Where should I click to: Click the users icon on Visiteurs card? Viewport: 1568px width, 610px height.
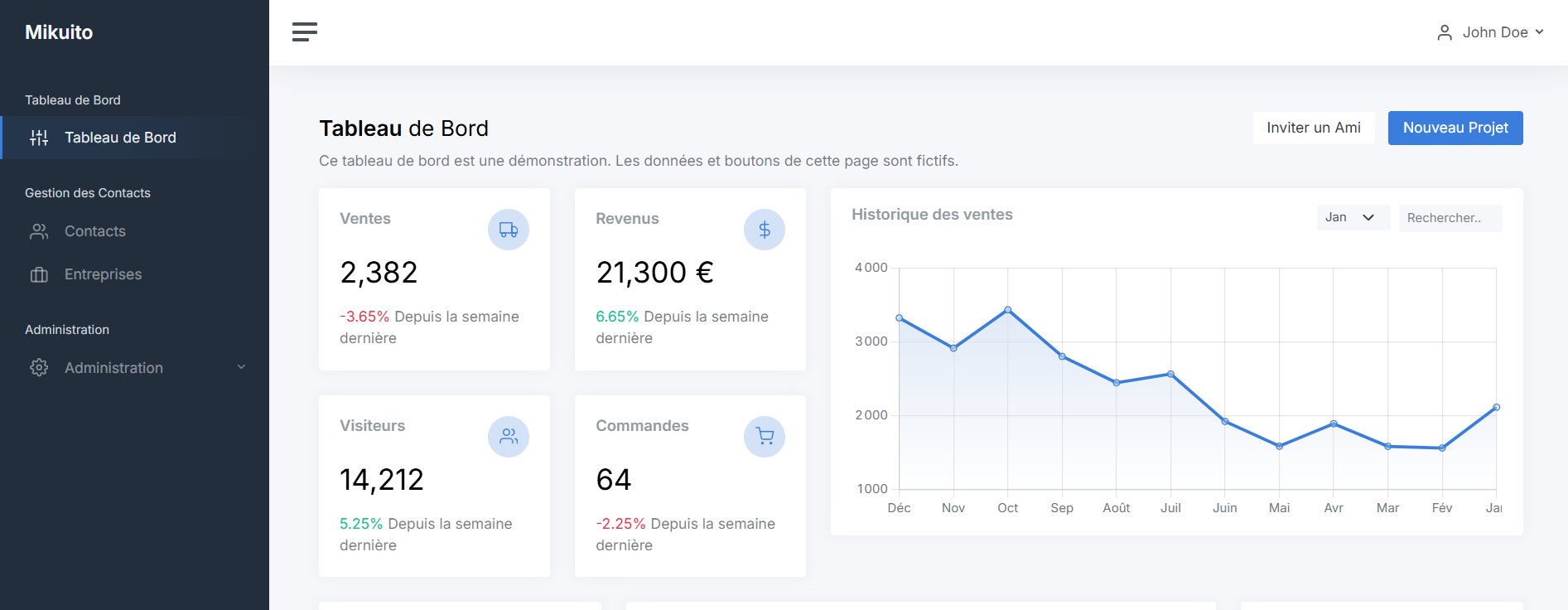tap(509, 437)
